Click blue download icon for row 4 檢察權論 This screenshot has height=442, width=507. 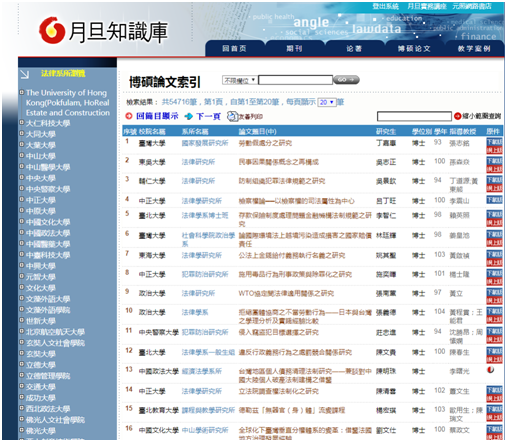coord(494,200)
